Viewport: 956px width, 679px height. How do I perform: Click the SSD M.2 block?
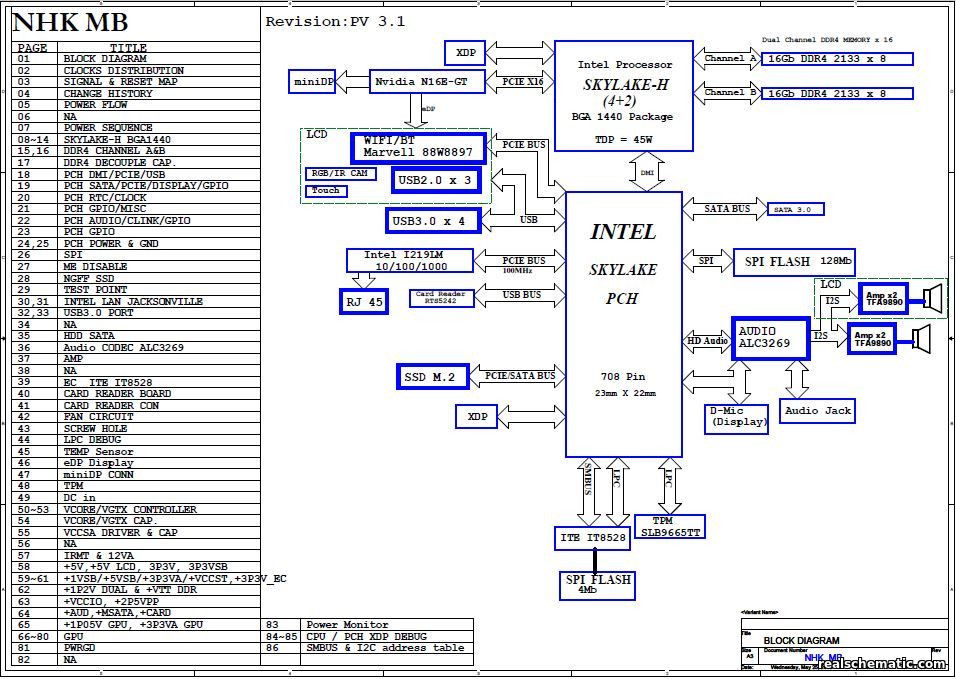tap(431, 377)
